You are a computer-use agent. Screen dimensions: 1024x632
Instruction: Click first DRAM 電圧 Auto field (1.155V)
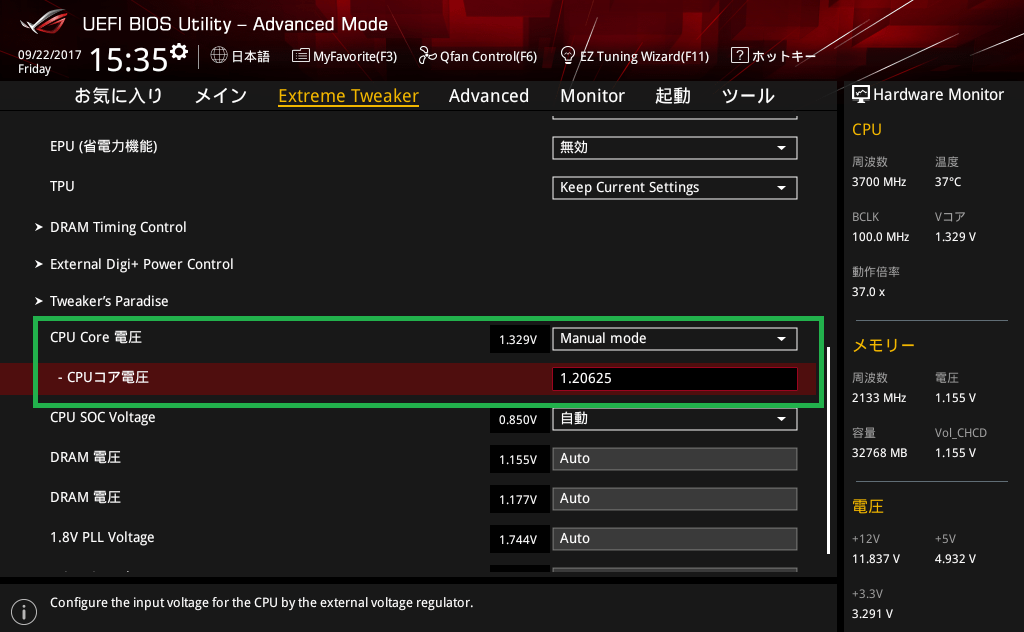coord(675,458)
